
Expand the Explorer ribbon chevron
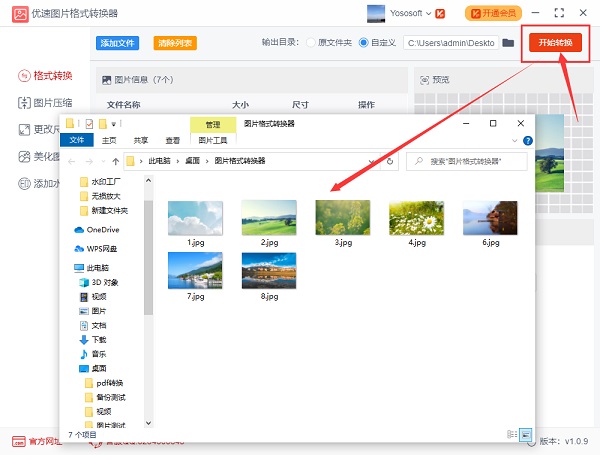coord(525,141)
